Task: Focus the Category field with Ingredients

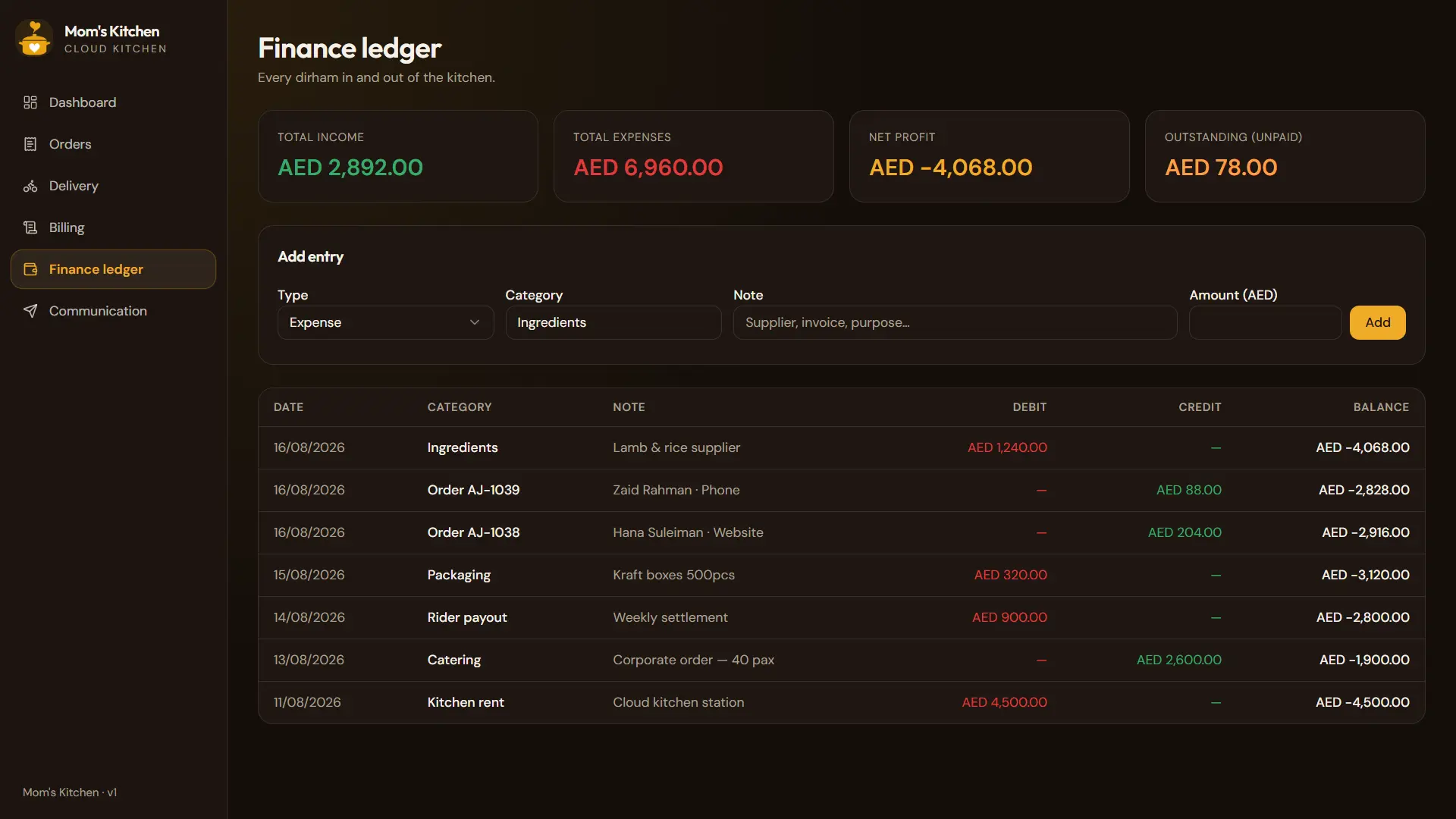Action: 613,322
